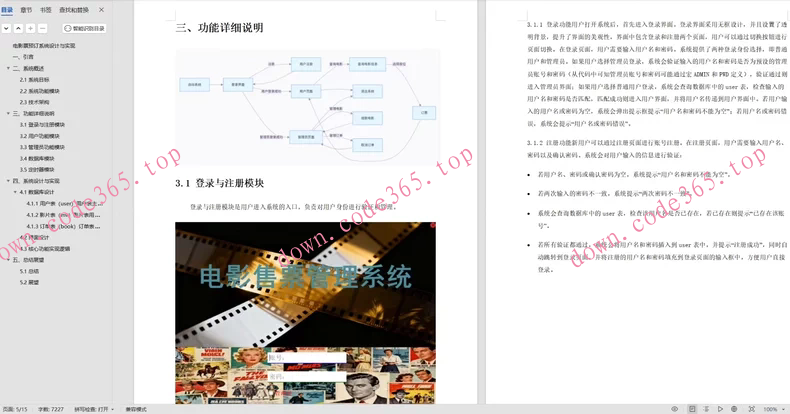Click the collapse-all up chevron icon
This screenshot has height=414, width=790.
click(18, 29)
